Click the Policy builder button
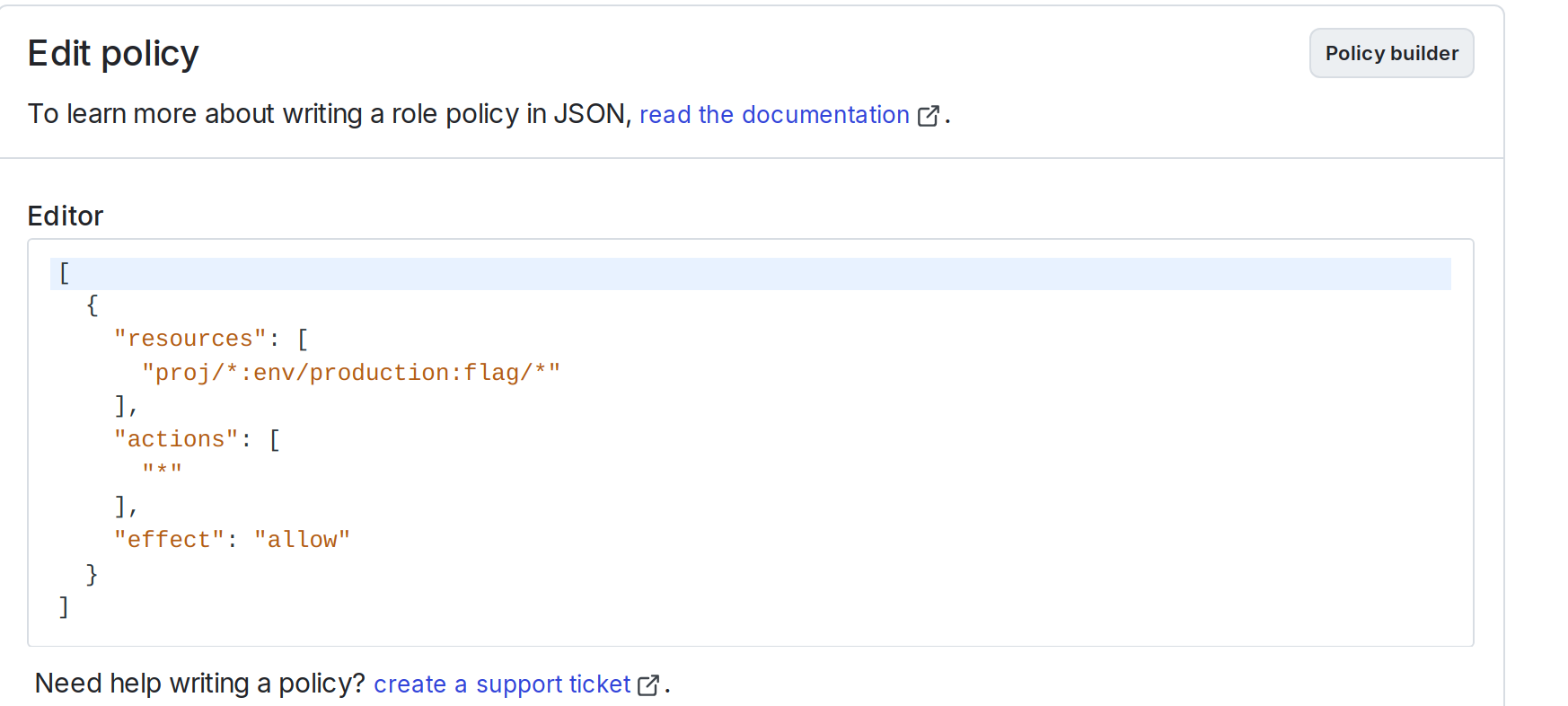This screenshot has width=1568, height=706. tap(1391, 53)
